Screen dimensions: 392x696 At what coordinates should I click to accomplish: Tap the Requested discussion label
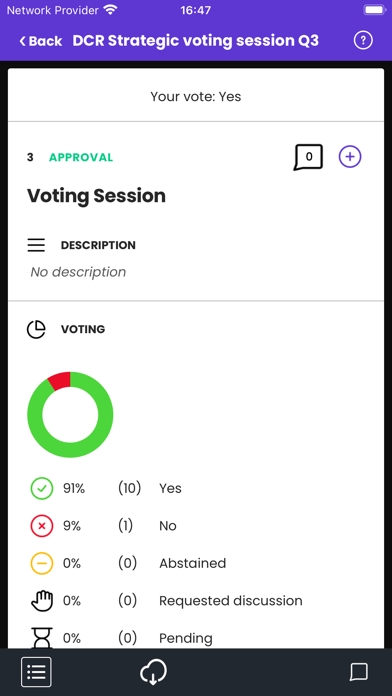pos(231,601)
